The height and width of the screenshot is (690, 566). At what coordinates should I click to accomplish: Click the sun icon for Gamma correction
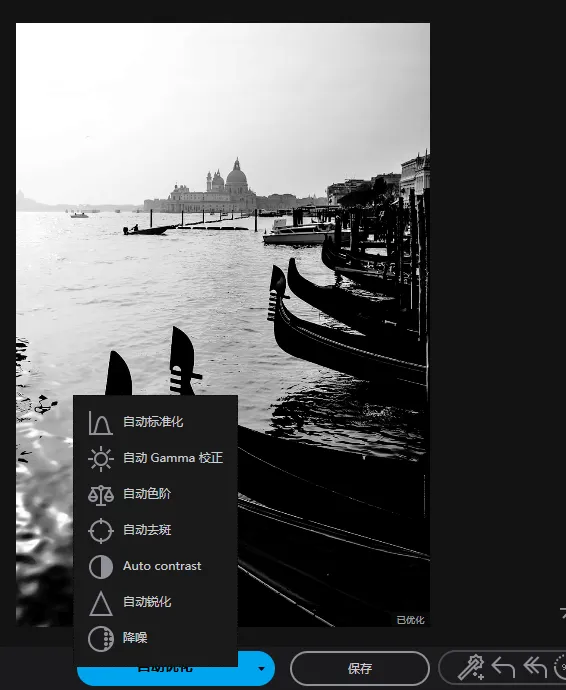[100, 459]
